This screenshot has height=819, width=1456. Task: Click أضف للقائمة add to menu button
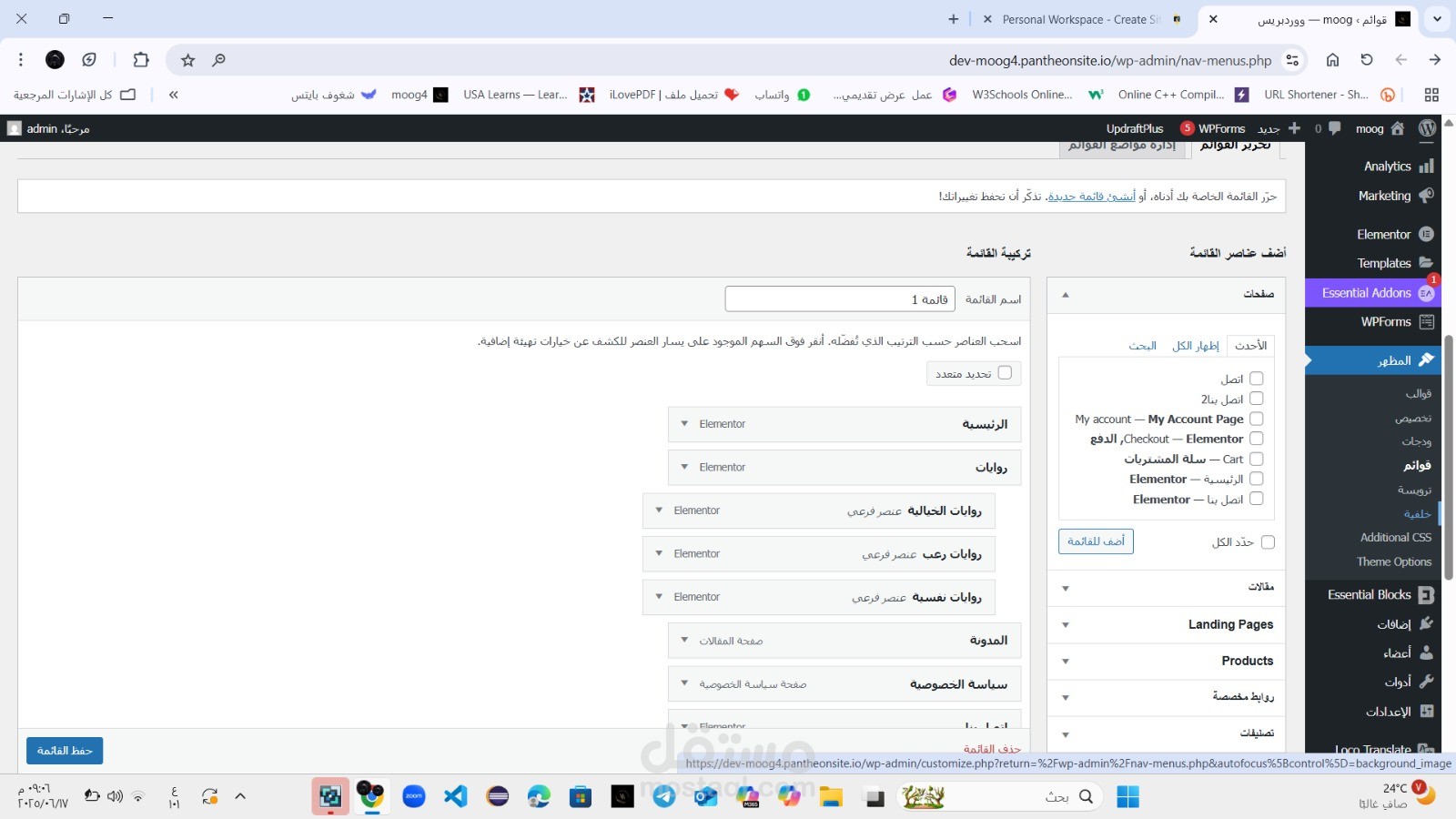[1096, 541]
